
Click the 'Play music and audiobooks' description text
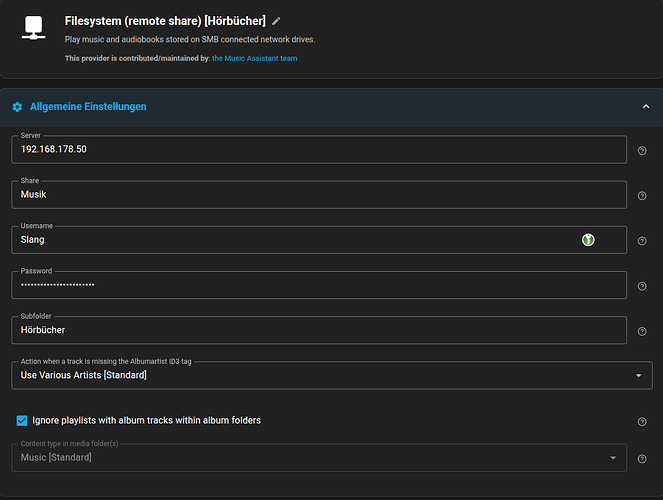[x=190, y=39]
